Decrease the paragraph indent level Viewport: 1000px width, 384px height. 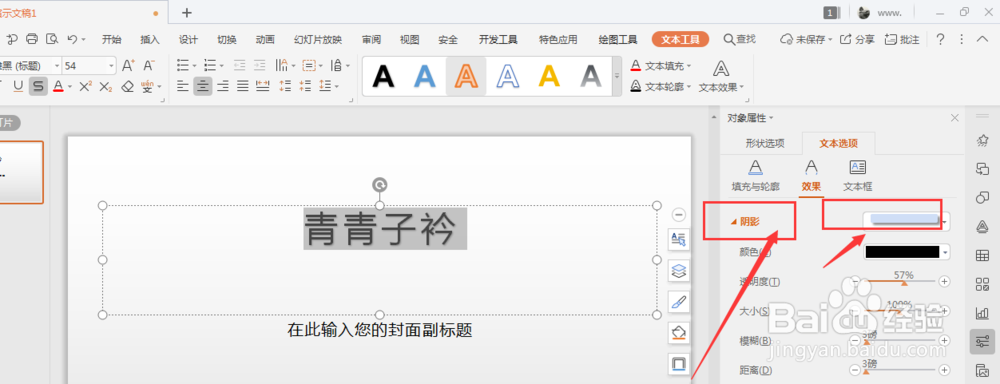[x=240, y=66]
